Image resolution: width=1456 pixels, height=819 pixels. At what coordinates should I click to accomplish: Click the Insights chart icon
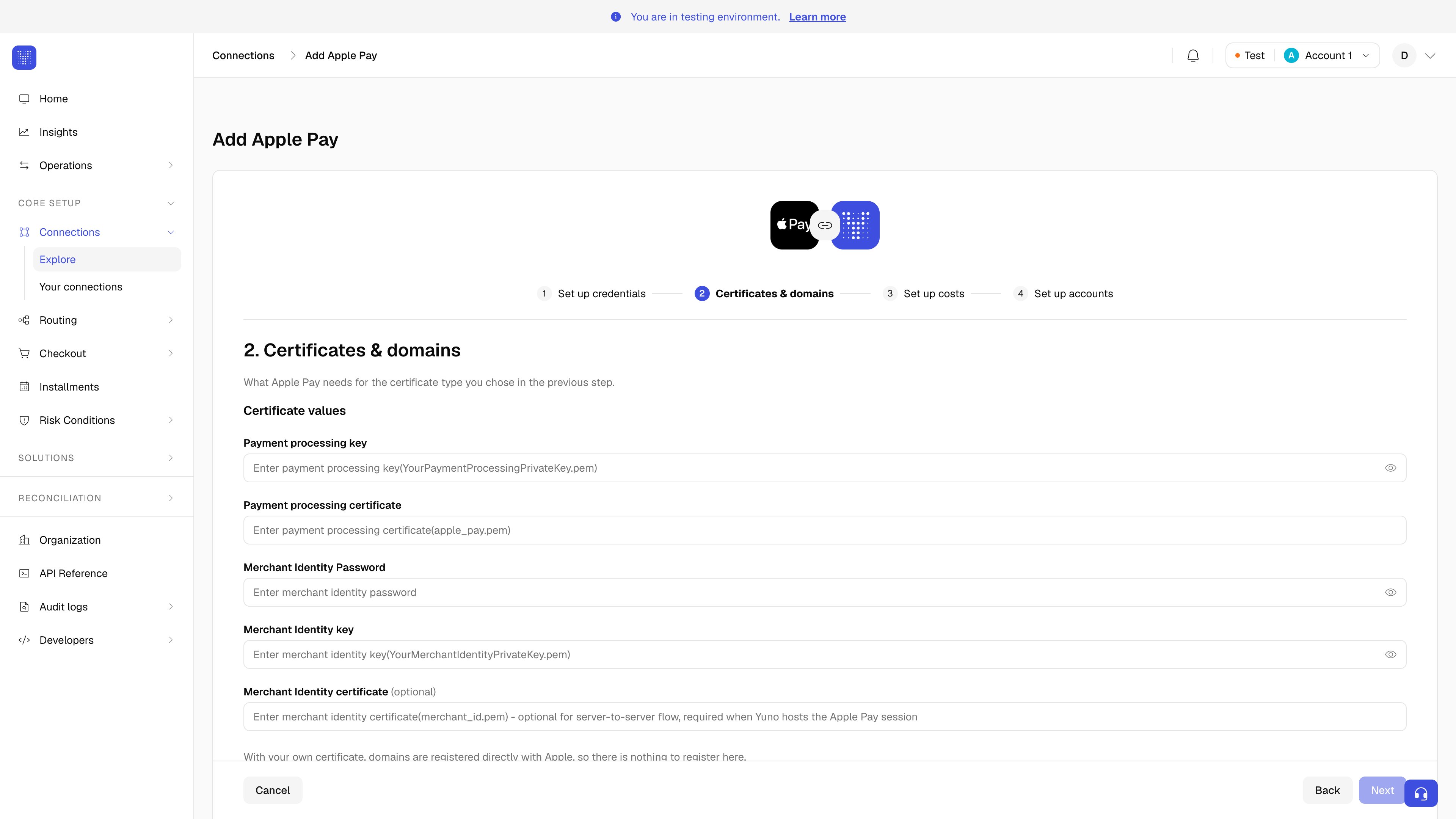tap(24, 132)
